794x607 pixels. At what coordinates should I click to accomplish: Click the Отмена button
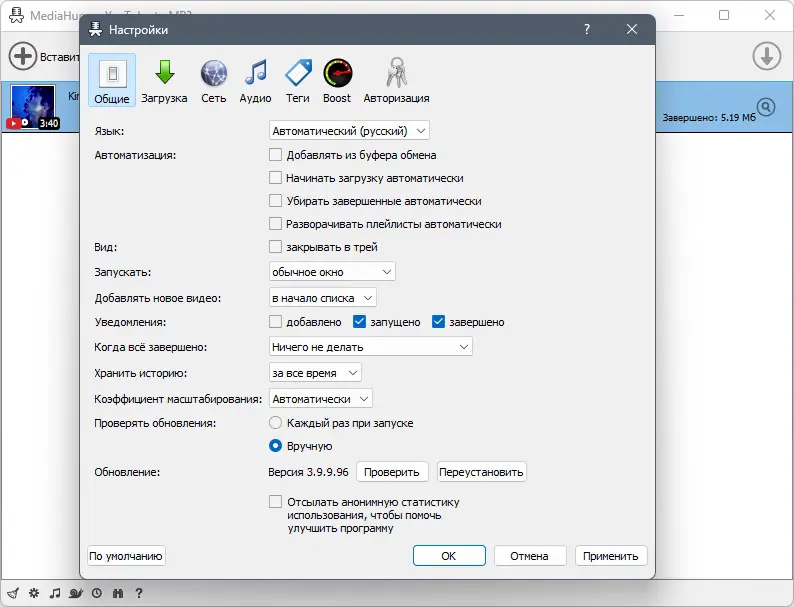coord(530,556)
